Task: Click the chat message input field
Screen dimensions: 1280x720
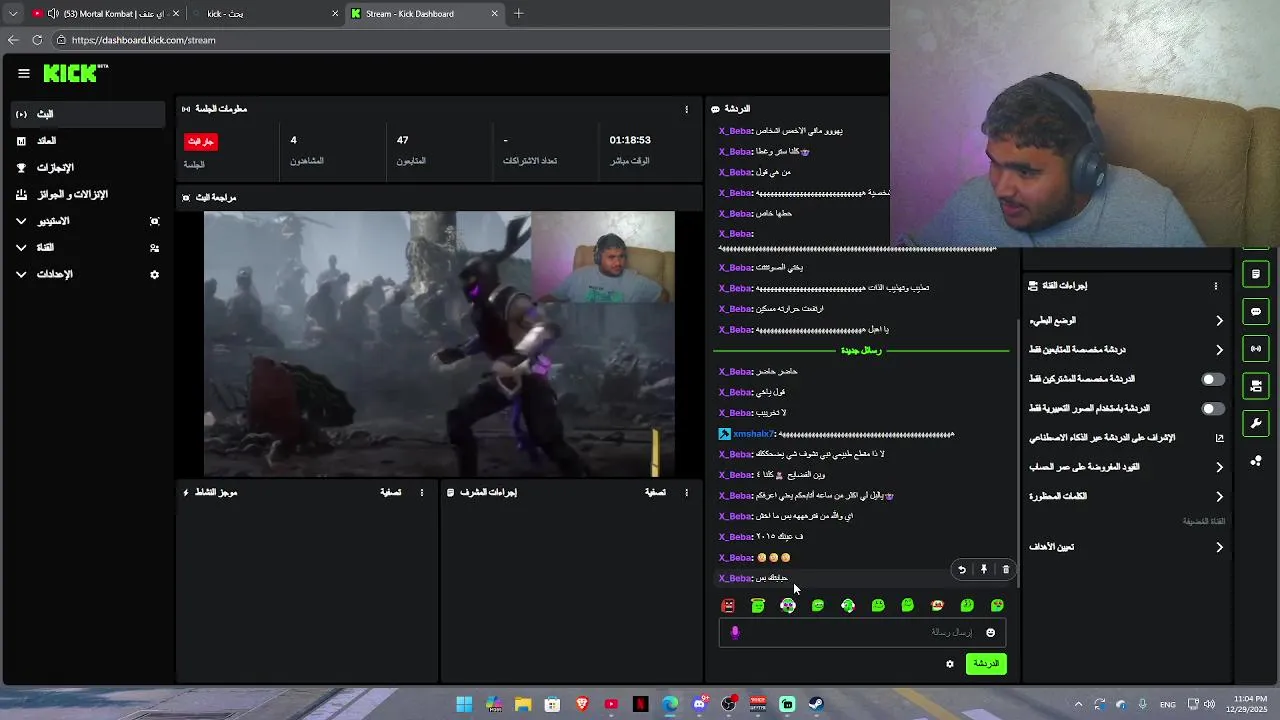Action: (862, 632)
